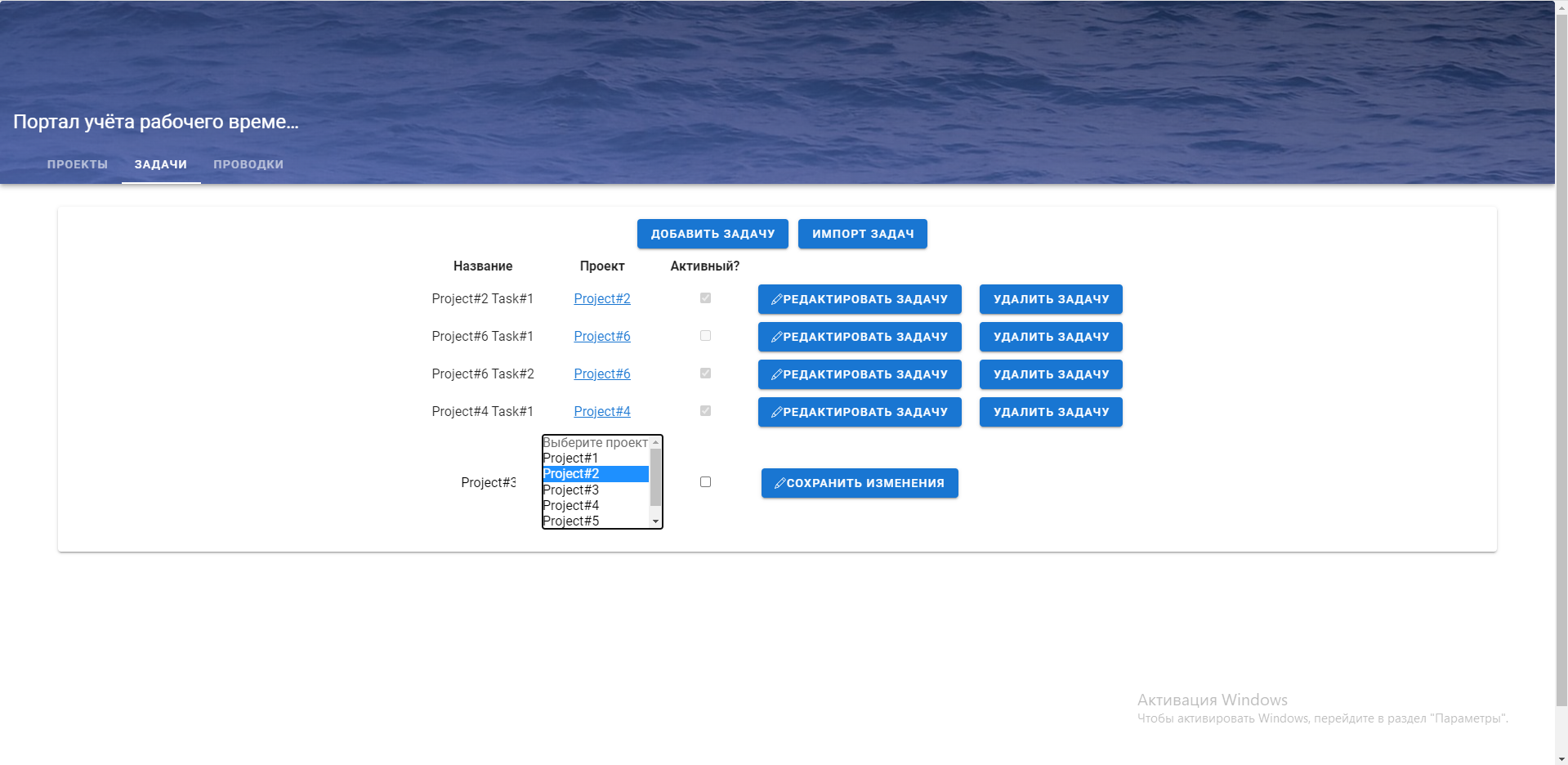Click the task name input field Project#3
Screen dimensions: 1568x765
pos(488,483)
